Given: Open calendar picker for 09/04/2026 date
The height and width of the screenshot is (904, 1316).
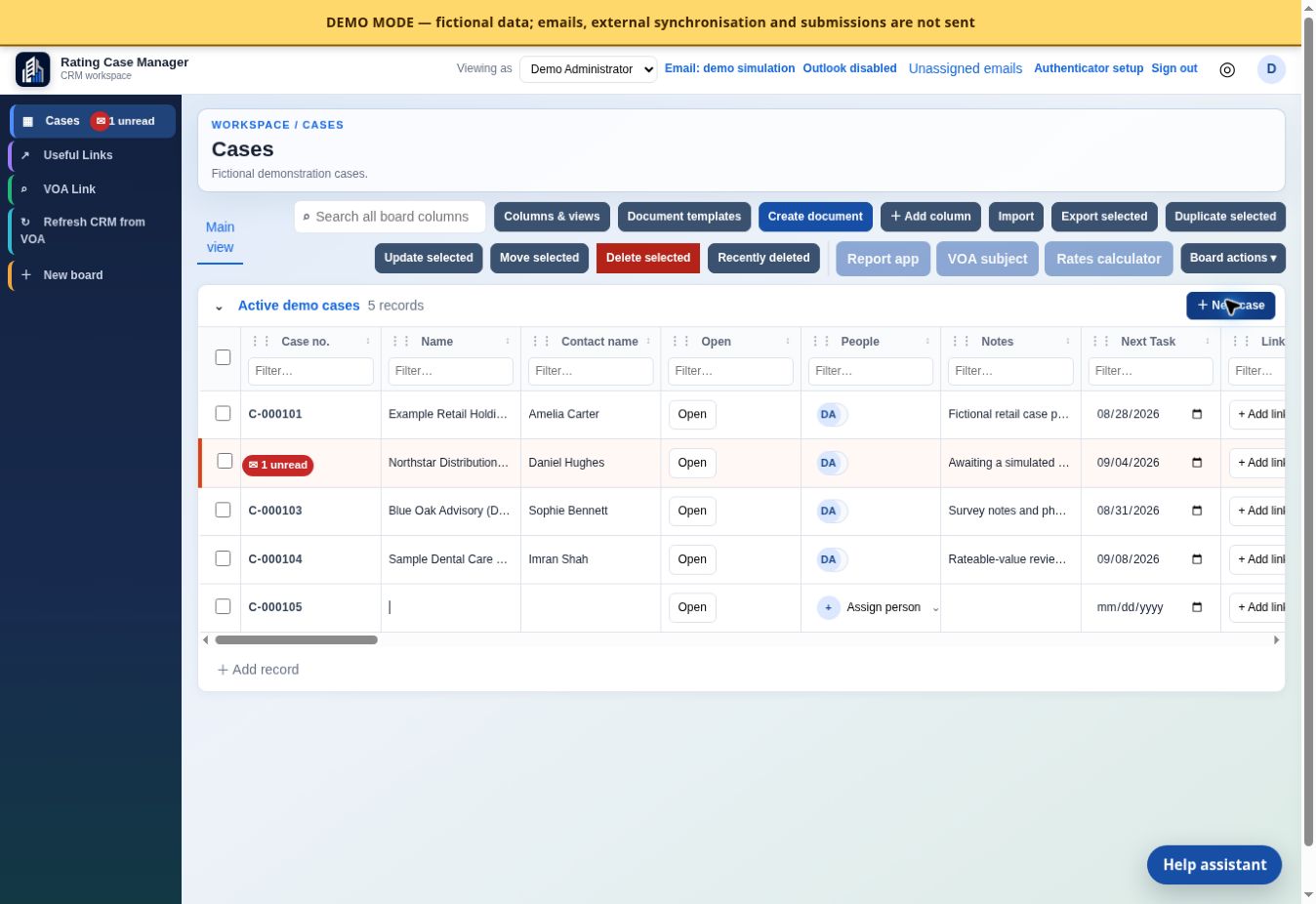Looking at the screenshot, I should (x=1197, y=463).
